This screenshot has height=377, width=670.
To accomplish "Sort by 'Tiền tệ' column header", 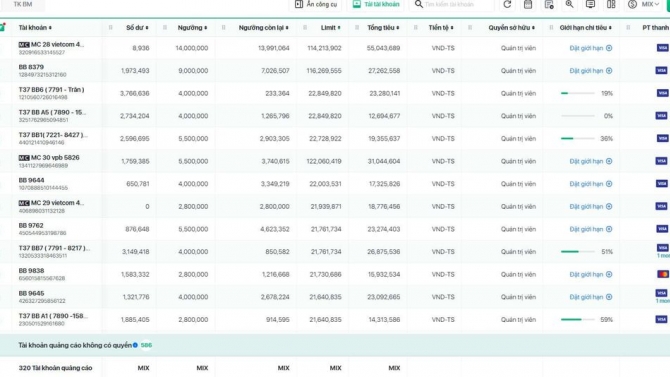I will click(x=441, y=28).
